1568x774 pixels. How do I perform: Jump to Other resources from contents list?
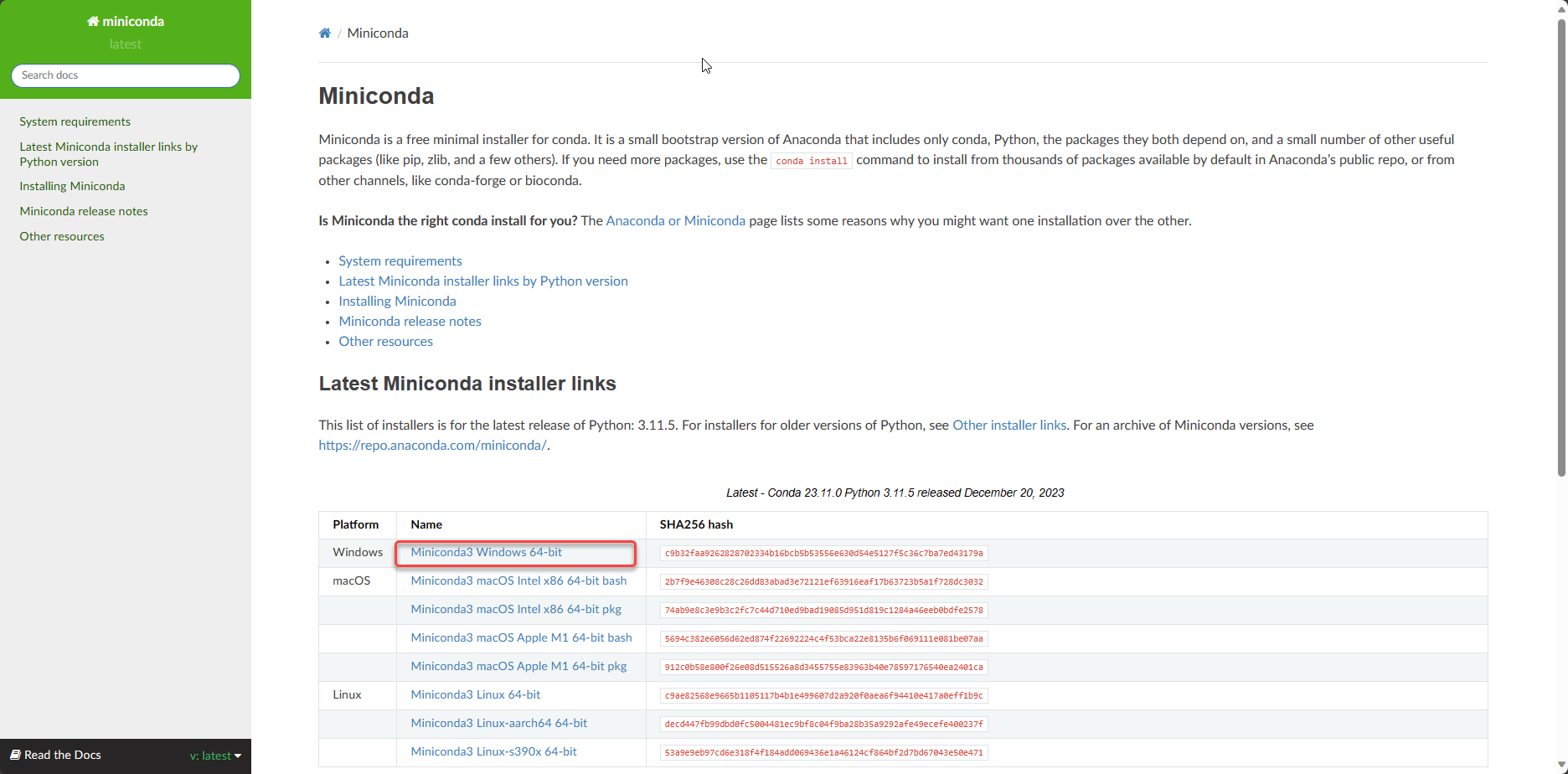click(385, 341)
